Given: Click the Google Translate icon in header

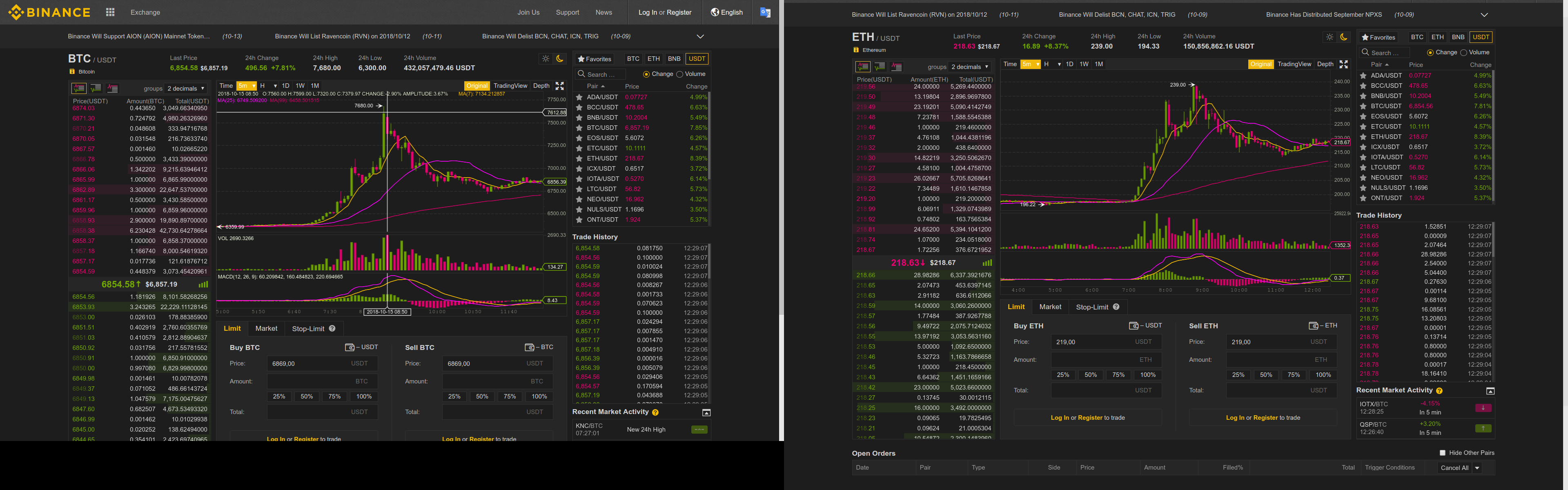Looking at the screenshot, I should point(765,12).
